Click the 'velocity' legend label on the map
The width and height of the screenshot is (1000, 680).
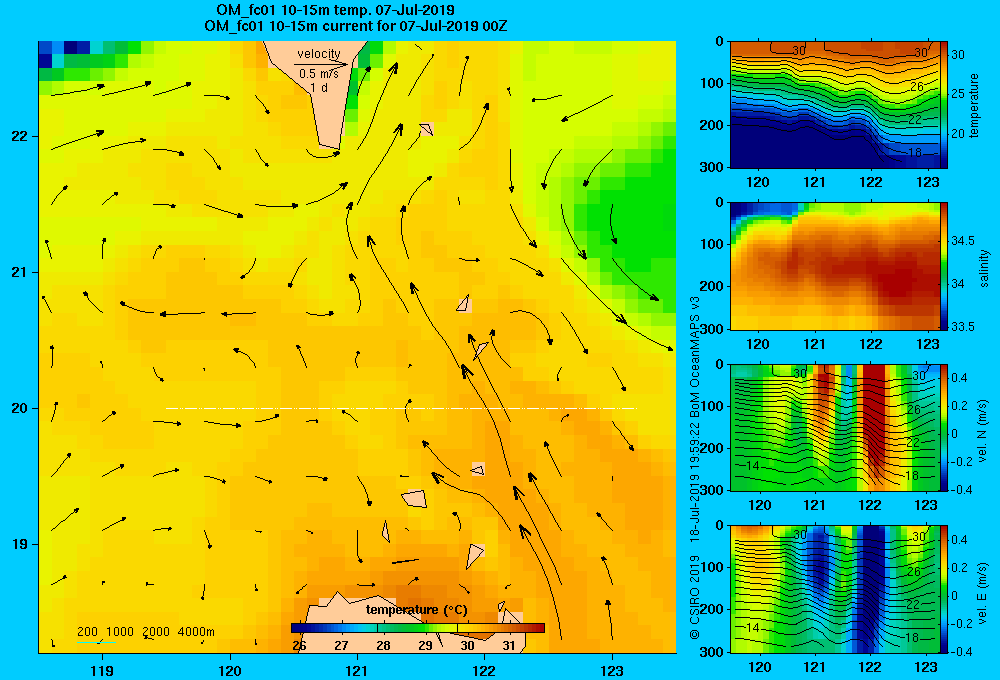[319, 54]
